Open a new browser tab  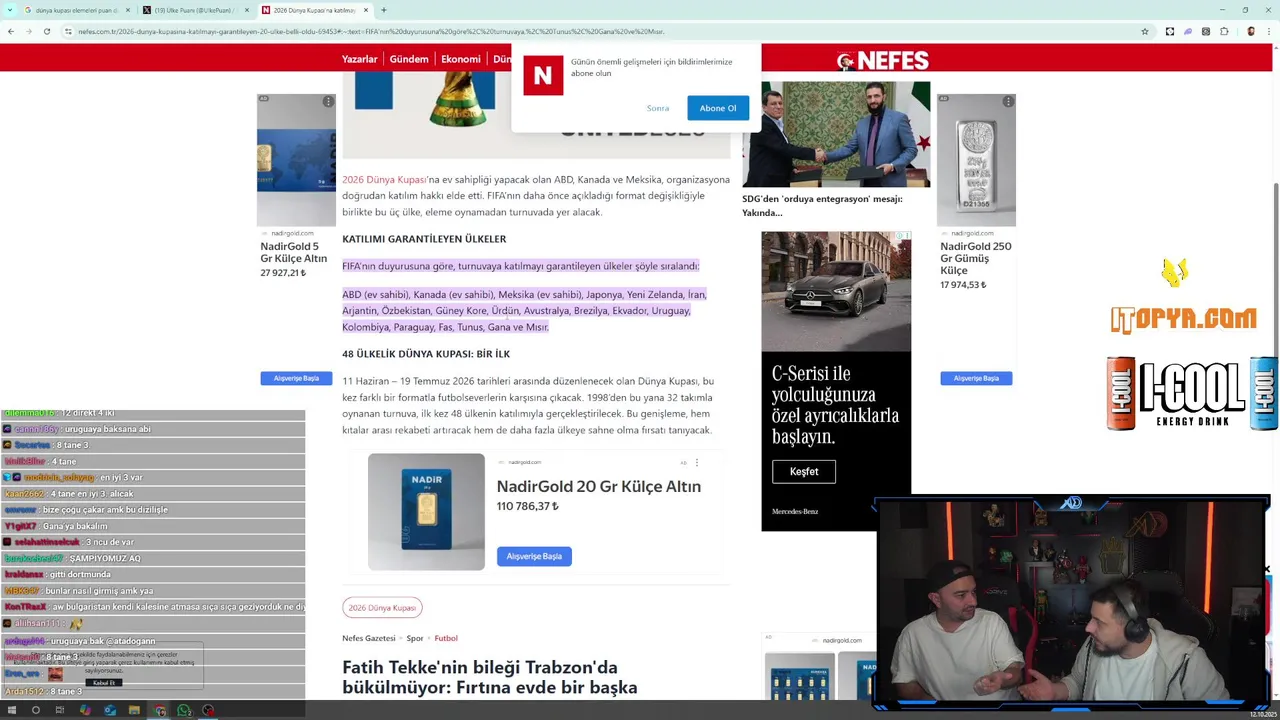click(384, 10)
